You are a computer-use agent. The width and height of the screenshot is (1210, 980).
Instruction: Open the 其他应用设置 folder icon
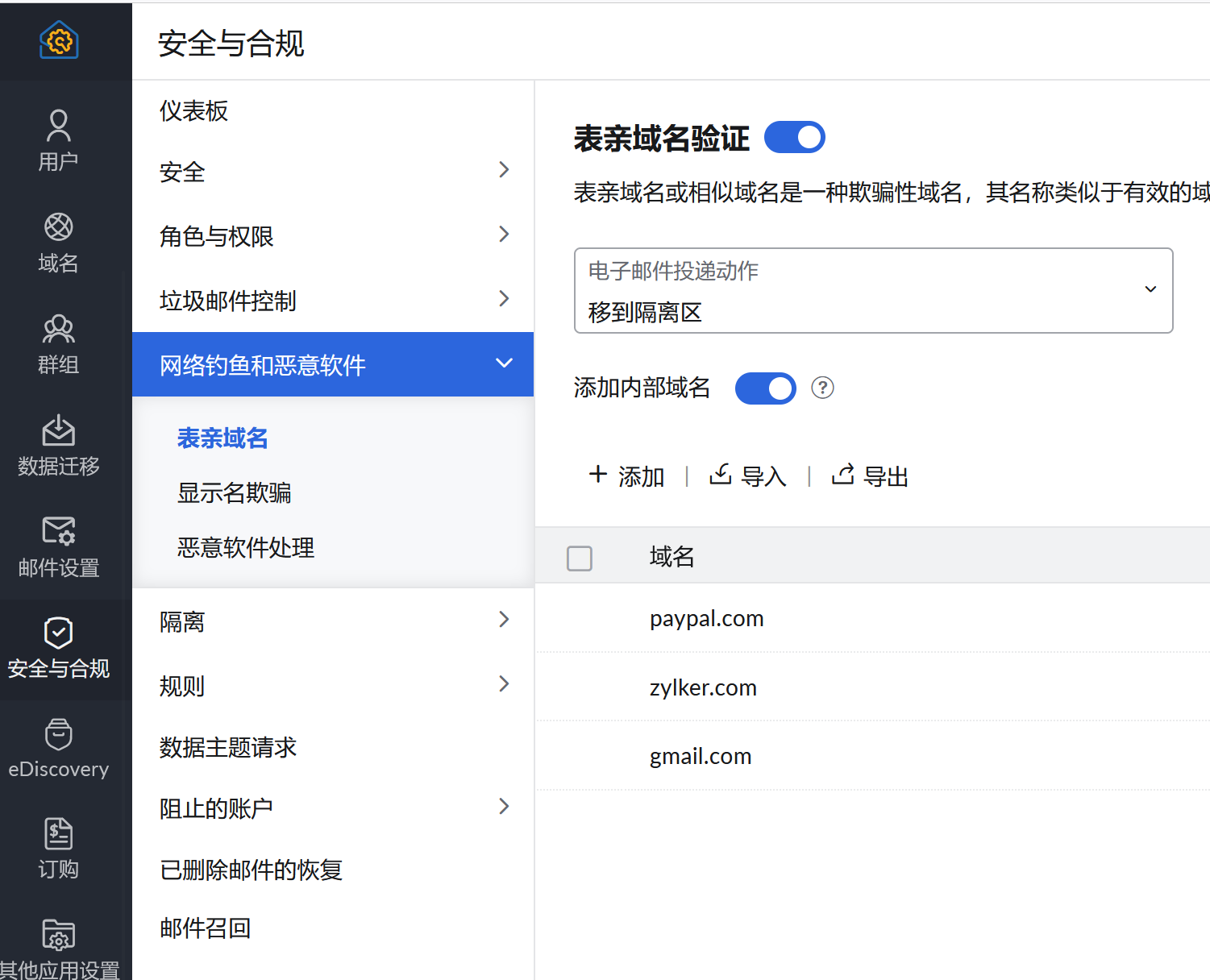pos(58,935)
